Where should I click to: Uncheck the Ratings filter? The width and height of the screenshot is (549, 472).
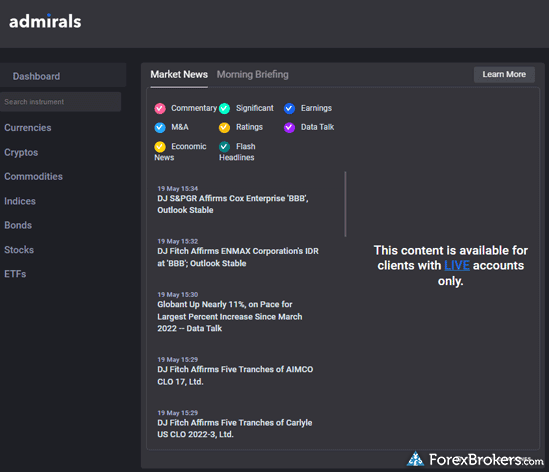(224, 127)
